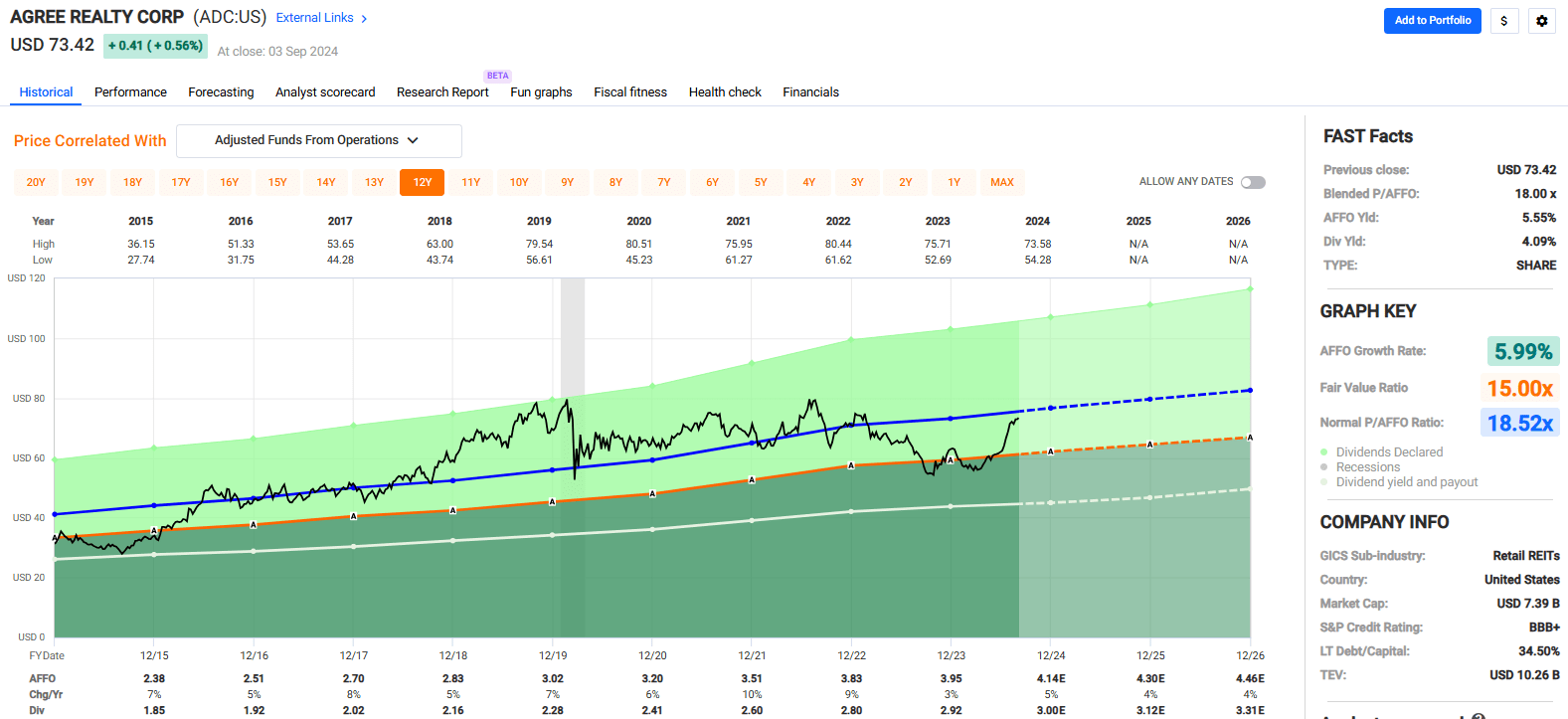Click the green 5.99% AFFO growth swatch
Image resolution: width=1568 pixels, height=719 pixels.
point(1523,351)
